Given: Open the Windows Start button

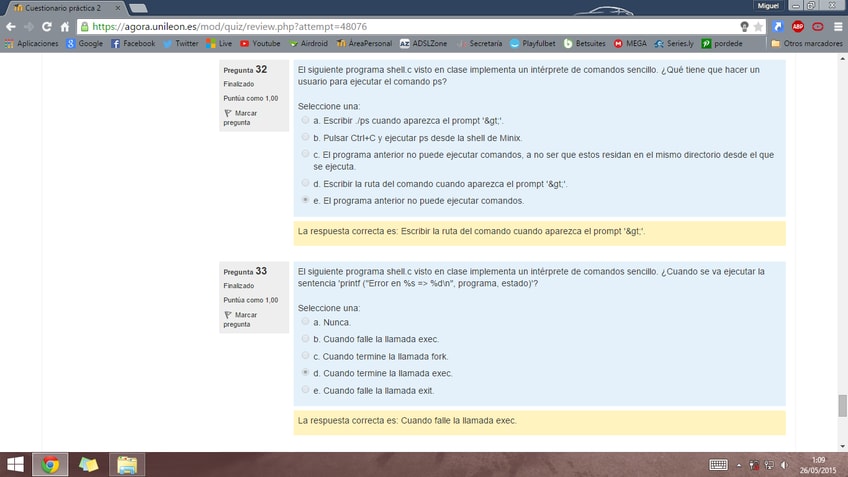Looking at the screenshot, I should (15, 465).
